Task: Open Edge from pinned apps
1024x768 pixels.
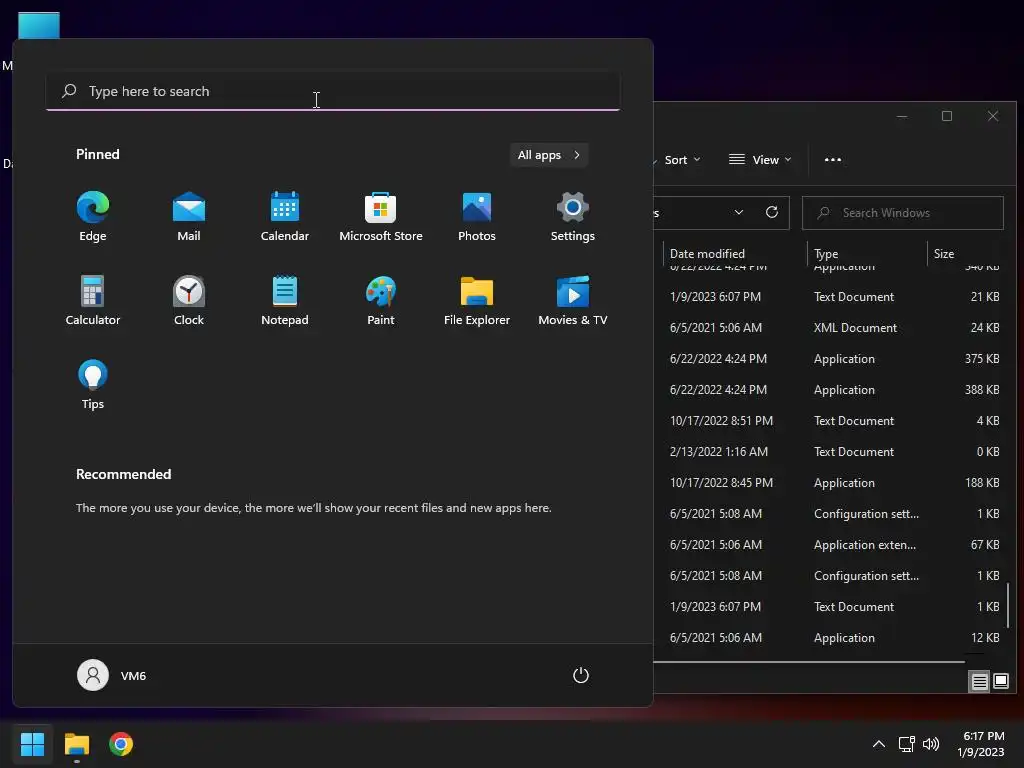Action: (93, 217)
